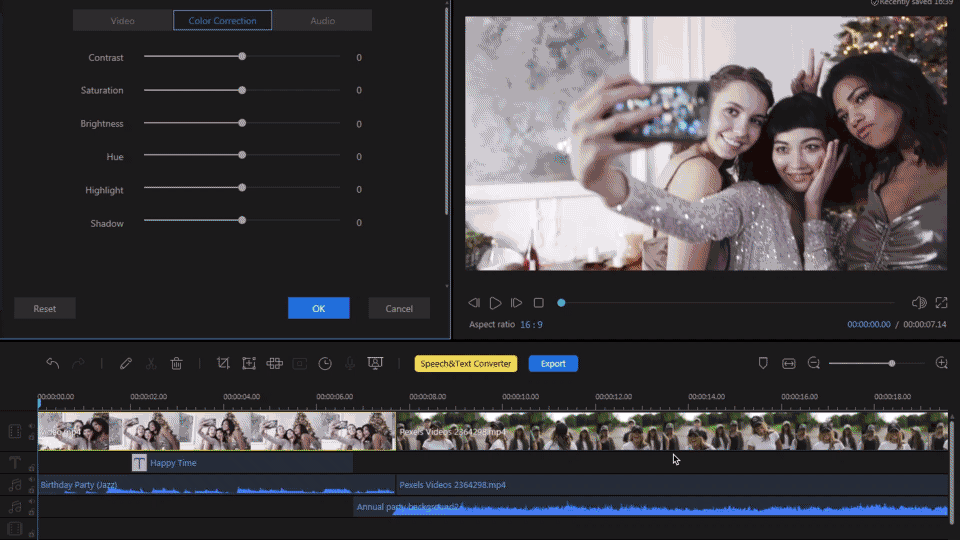The image size is (960, 540).
Task: Lock the Annual party audio track
Action: (32, 512)
